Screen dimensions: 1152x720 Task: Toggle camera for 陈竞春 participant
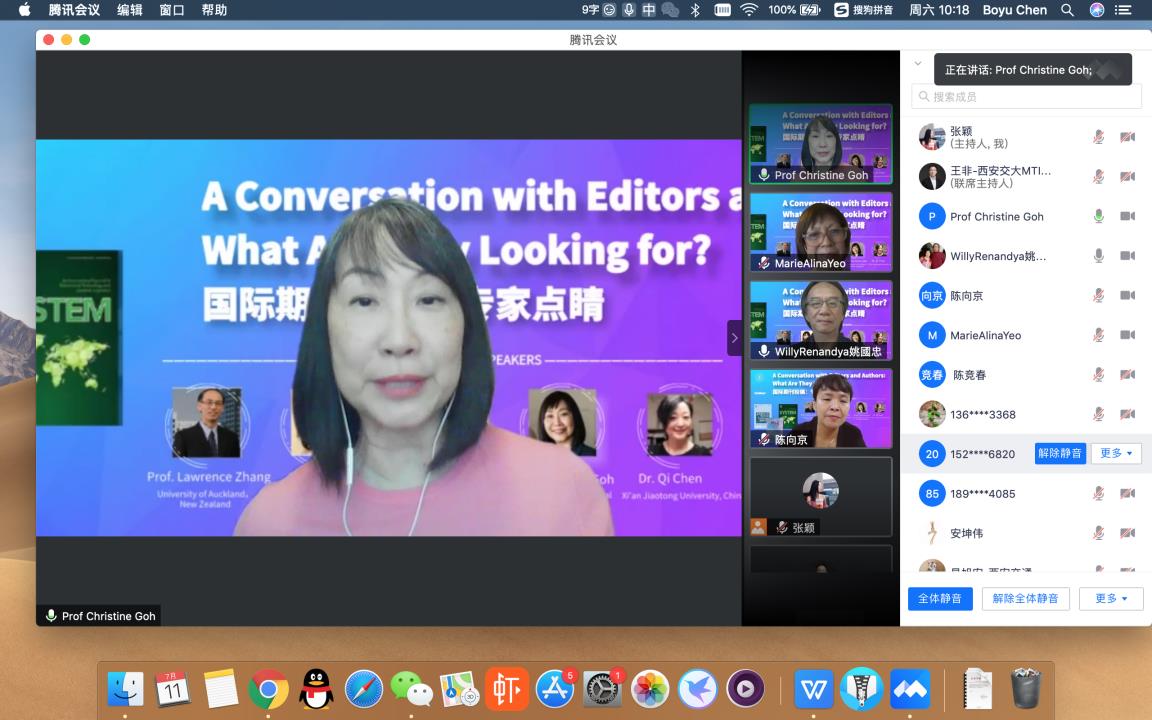(x=1127, y=374)
